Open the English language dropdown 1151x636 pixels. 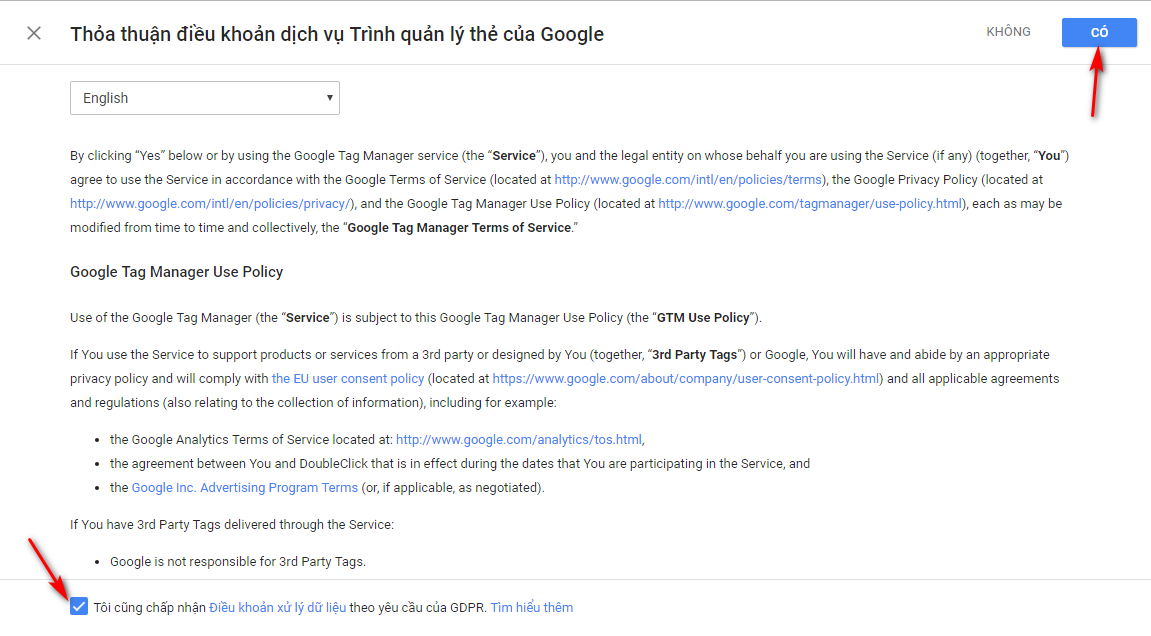[x=204, y=98]
